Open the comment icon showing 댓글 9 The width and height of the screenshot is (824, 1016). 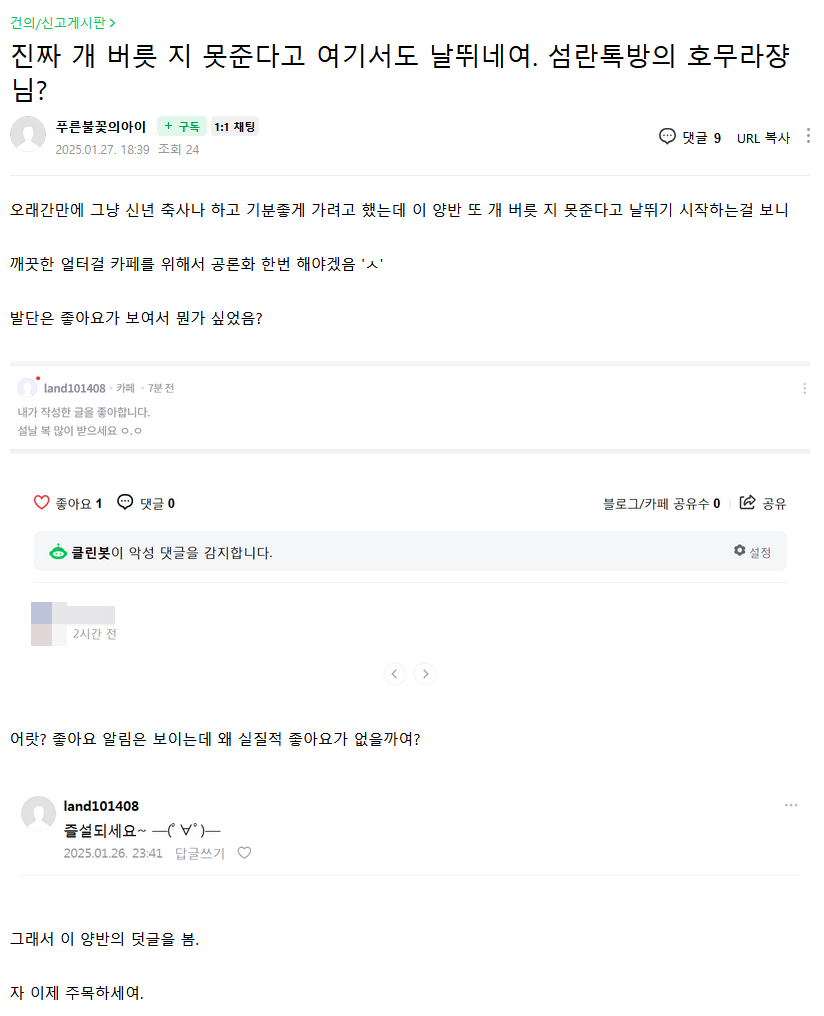pyautogui.click(x=667, y=137)
